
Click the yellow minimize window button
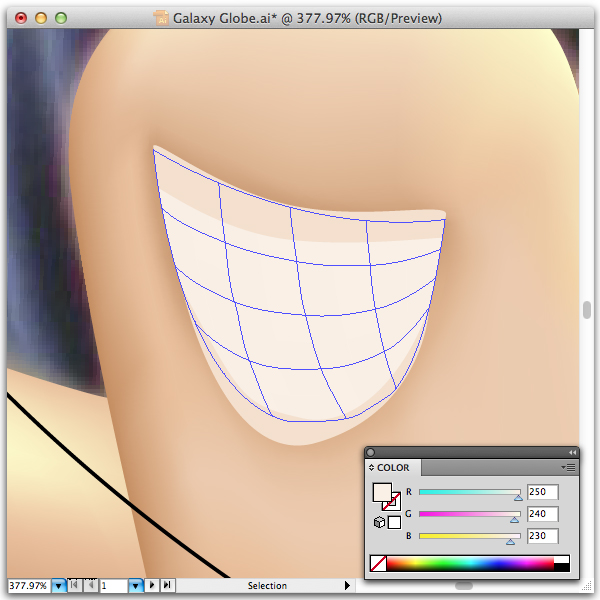(x=41, y=18)
